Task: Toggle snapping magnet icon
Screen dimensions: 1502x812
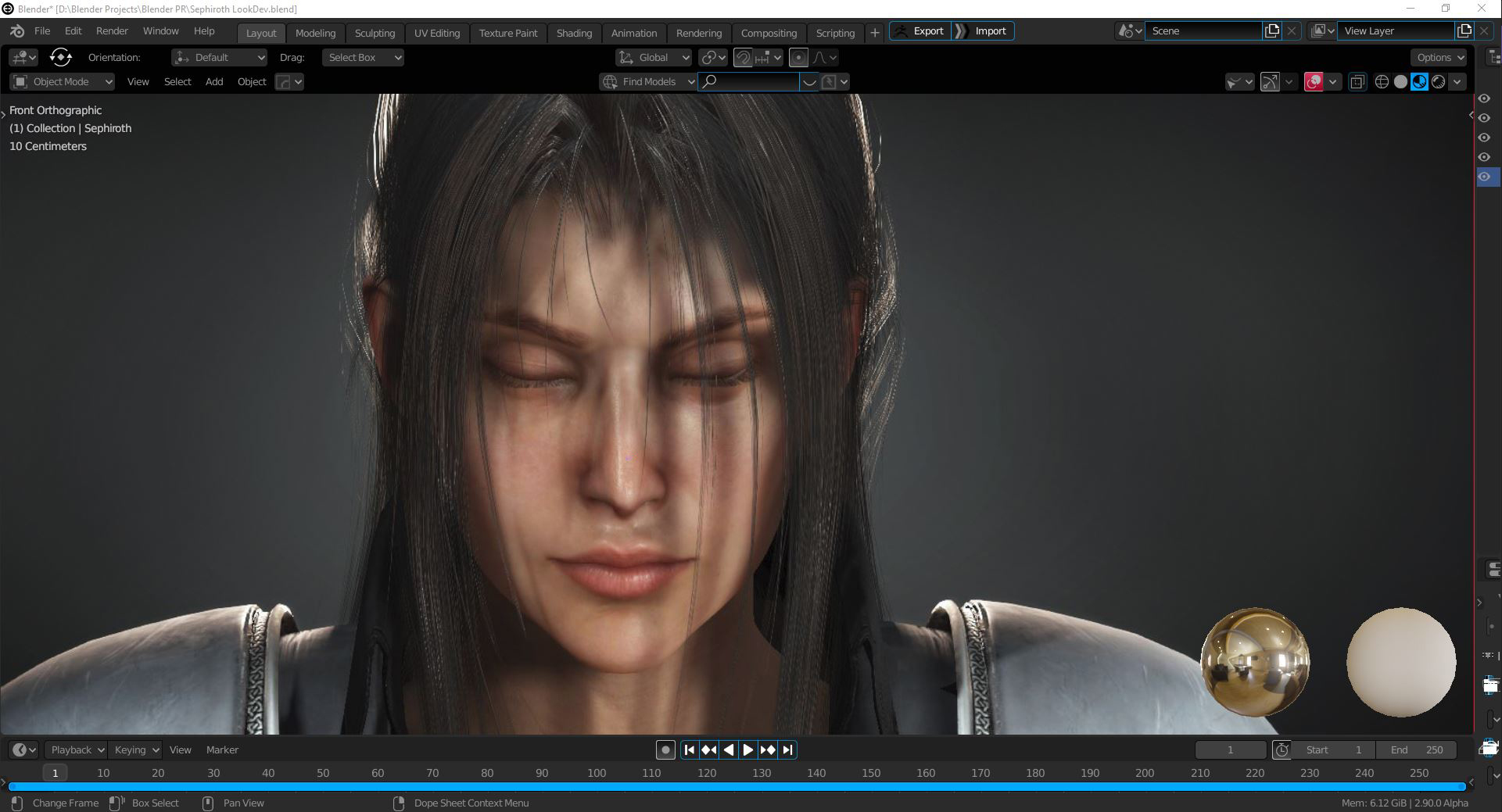Action: 744,57
